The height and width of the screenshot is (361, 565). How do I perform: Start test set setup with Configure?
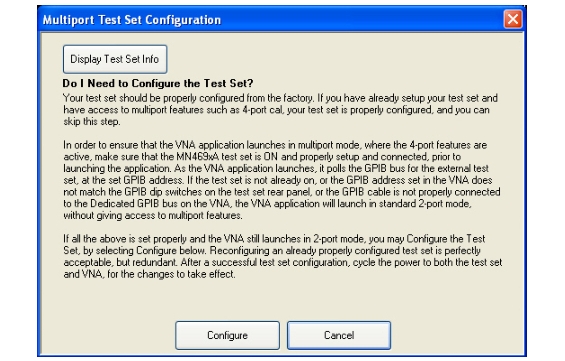[x=227, y=335]
